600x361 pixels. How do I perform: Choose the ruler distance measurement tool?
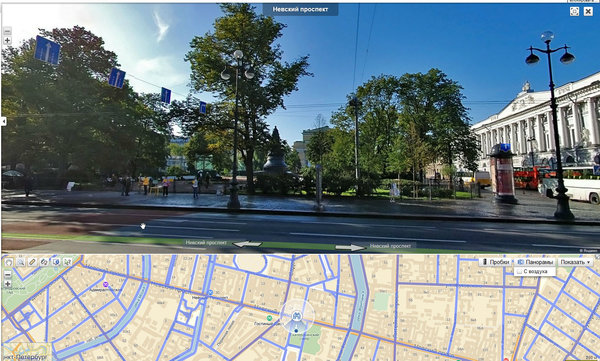[x=32, y=262]
